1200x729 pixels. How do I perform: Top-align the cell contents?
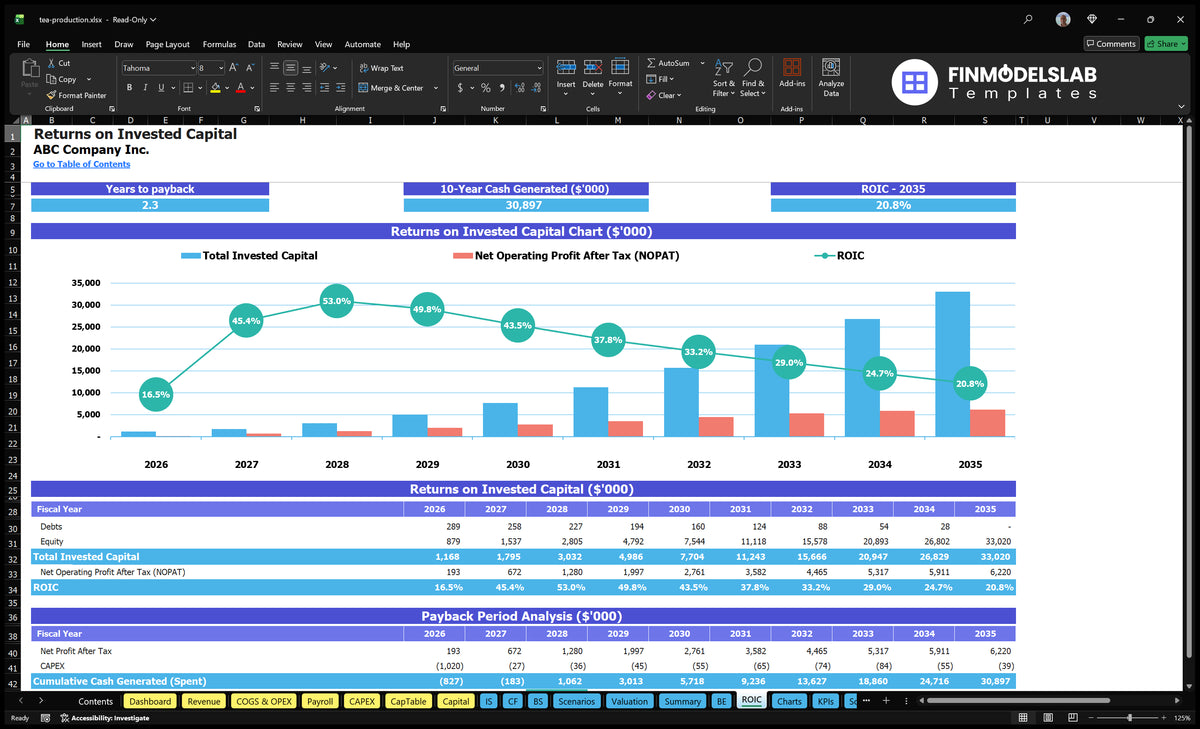274,68
